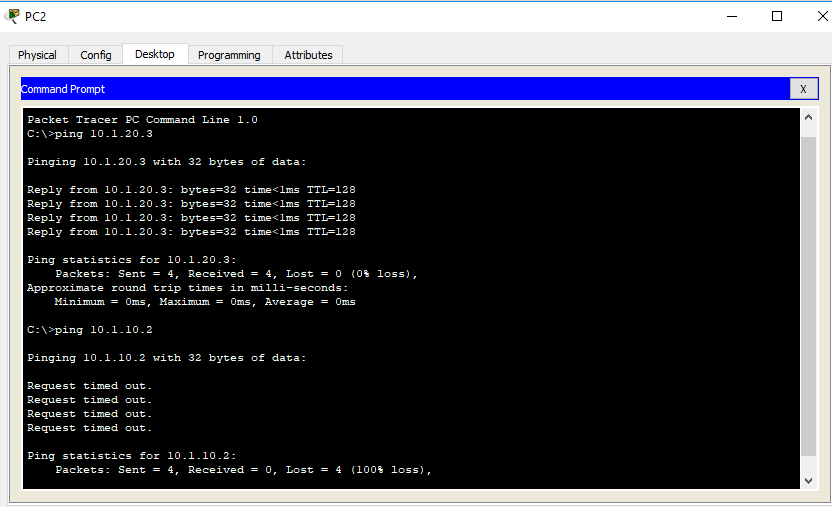Select the Desktop tab
Screen dimensions: 832x507
[155, 54]
